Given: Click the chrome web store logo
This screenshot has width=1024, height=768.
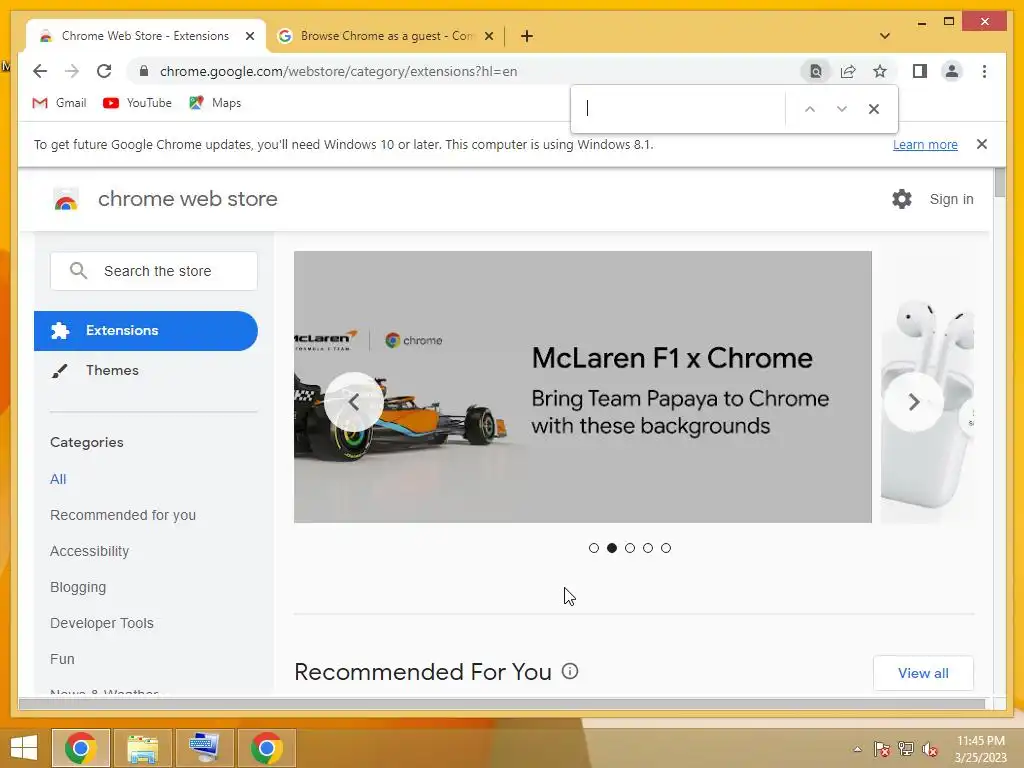Looking at the screenshot, I should [x=165, y=199].
